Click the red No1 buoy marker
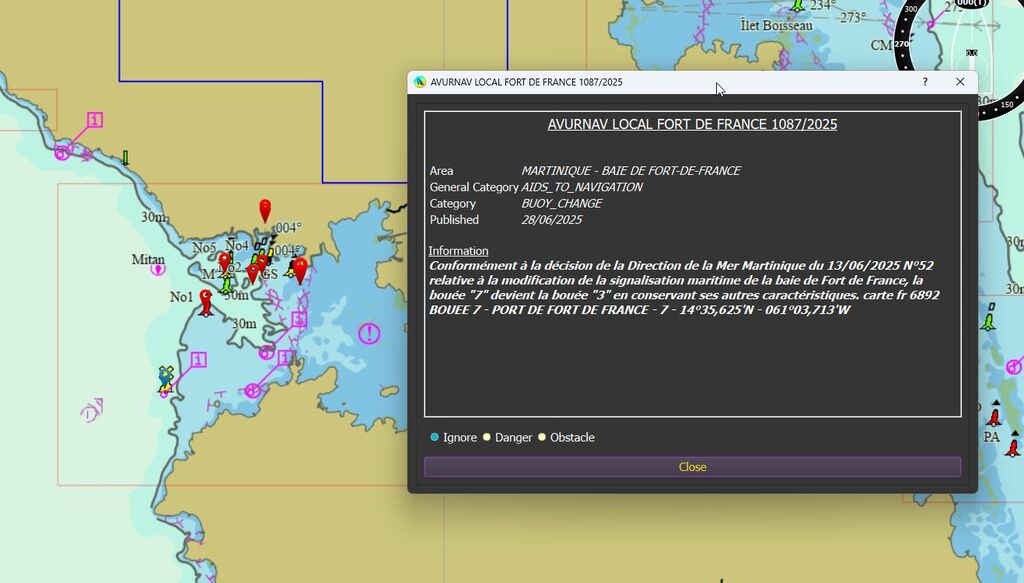Viewport: 1024px width, 583px height. tap(206, 302)
